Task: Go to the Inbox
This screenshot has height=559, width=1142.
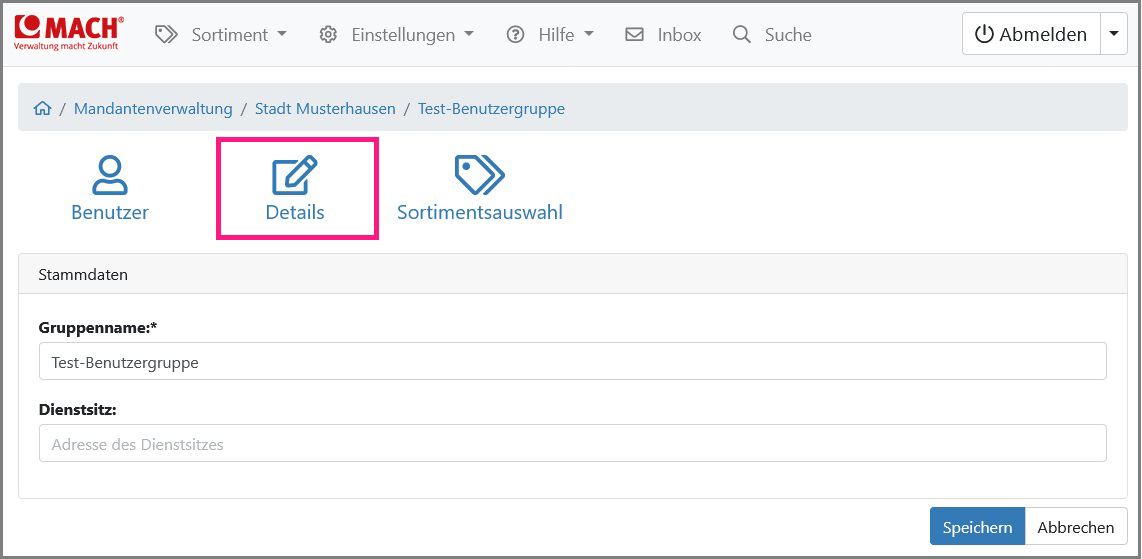Action: (x=663, y=34)
